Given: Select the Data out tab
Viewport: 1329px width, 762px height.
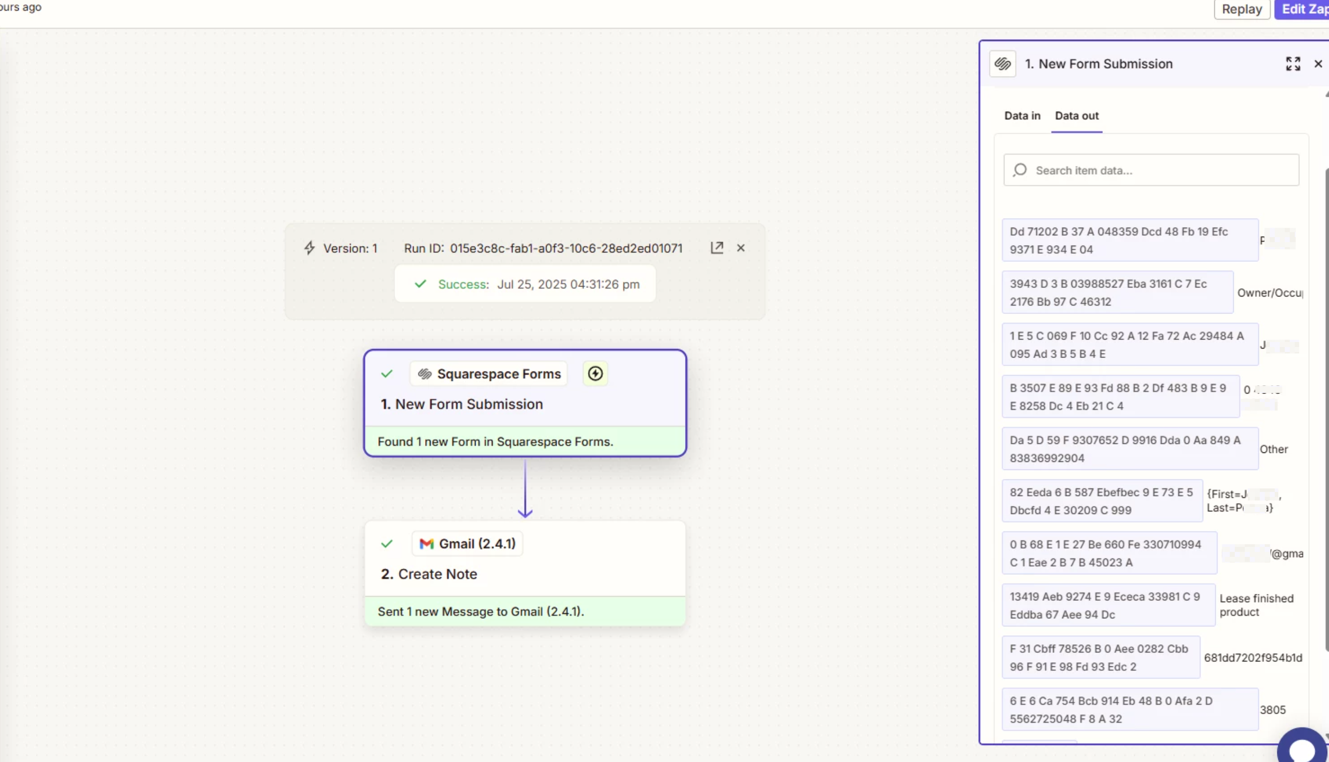Looking at the screenshot, I should tap(1076, 116).
